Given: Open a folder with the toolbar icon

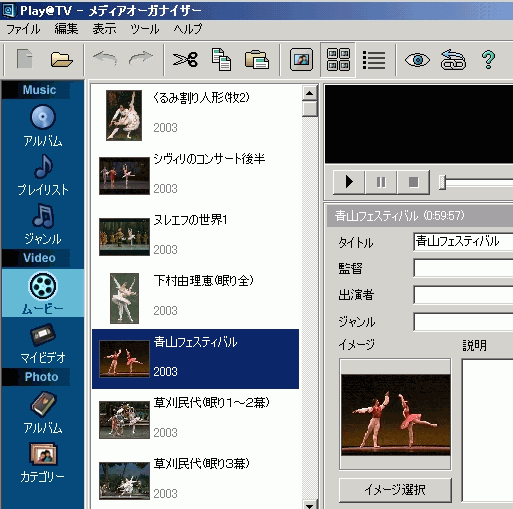Looking at the screenshot, I should pyautogui.click(x=62, y=60).
